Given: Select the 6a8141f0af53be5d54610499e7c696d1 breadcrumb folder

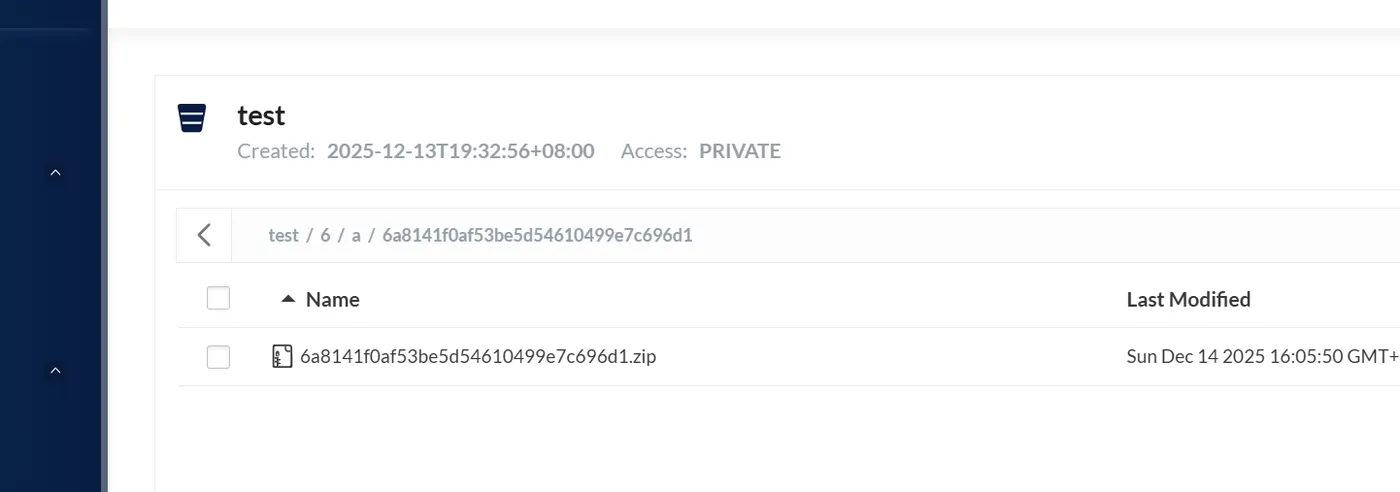Looking at the screenshot, I should click(537, 236).
